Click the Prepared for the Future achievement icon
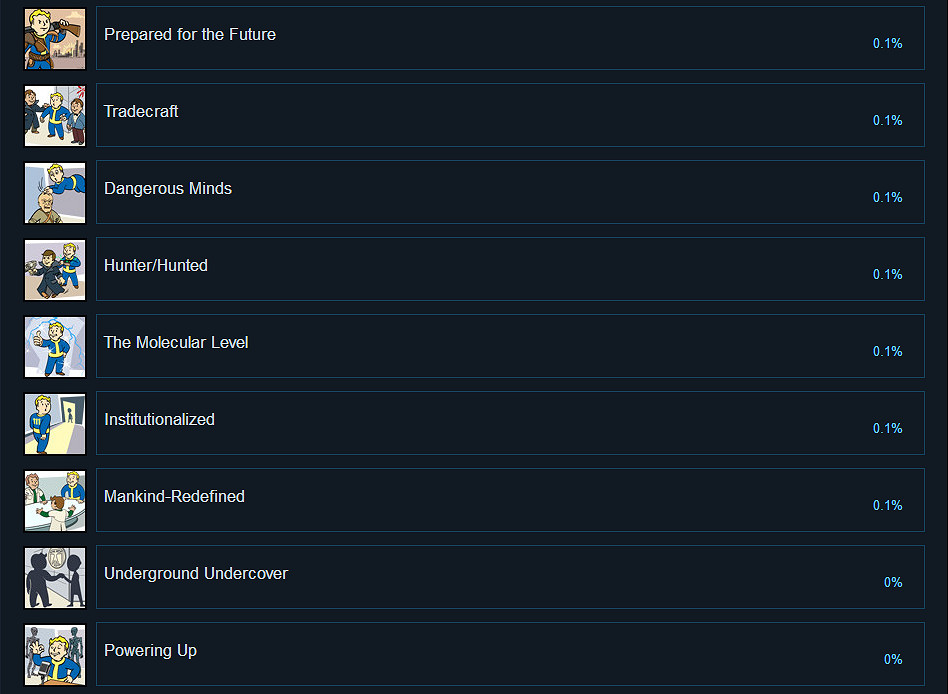Screen dimensions: 948x694 point(55,38)
